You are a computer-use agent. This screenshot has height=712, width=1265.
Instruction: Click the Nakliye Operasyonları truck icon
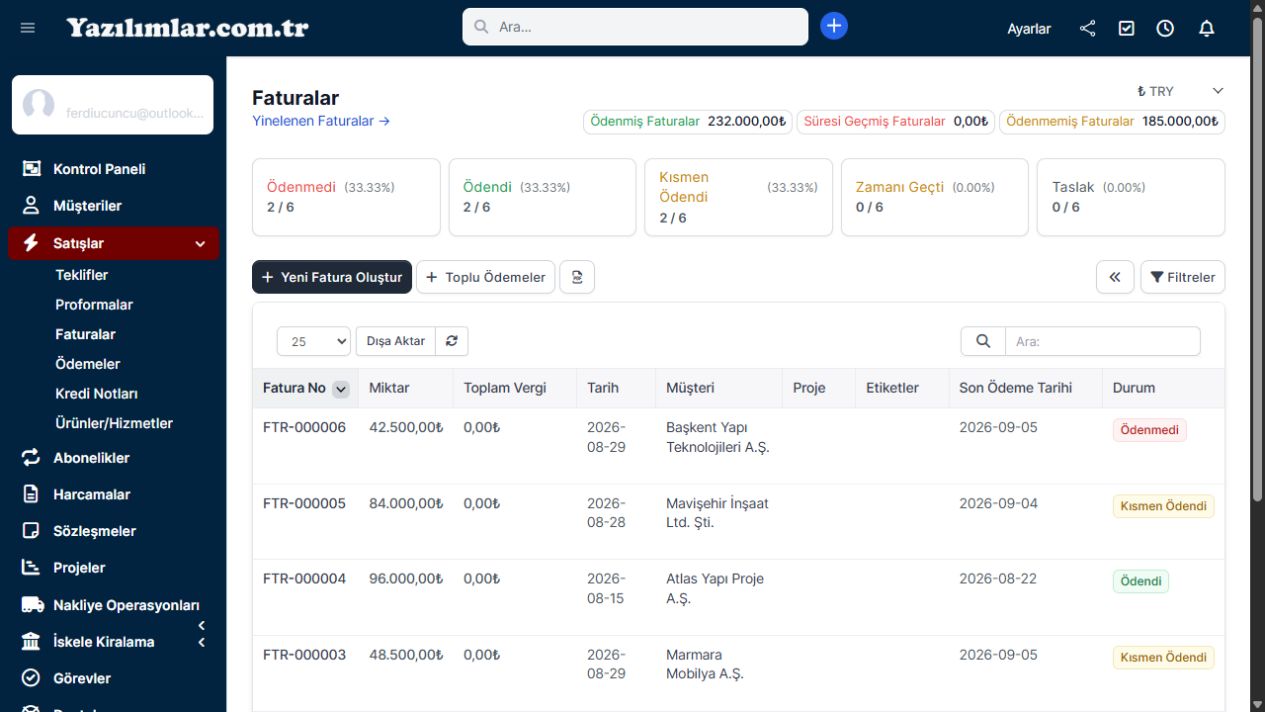(x=32, y=605)
